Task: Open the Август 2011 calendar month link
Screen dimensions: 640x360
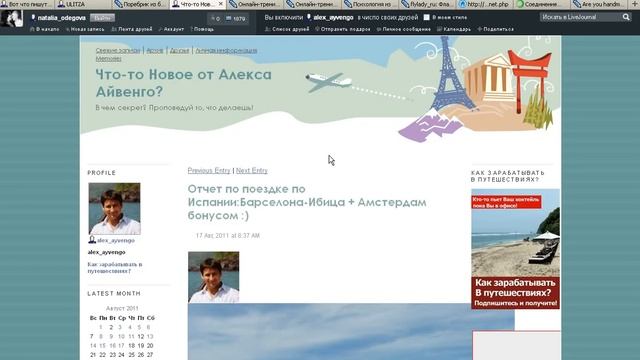Action: tap(122, 308)
